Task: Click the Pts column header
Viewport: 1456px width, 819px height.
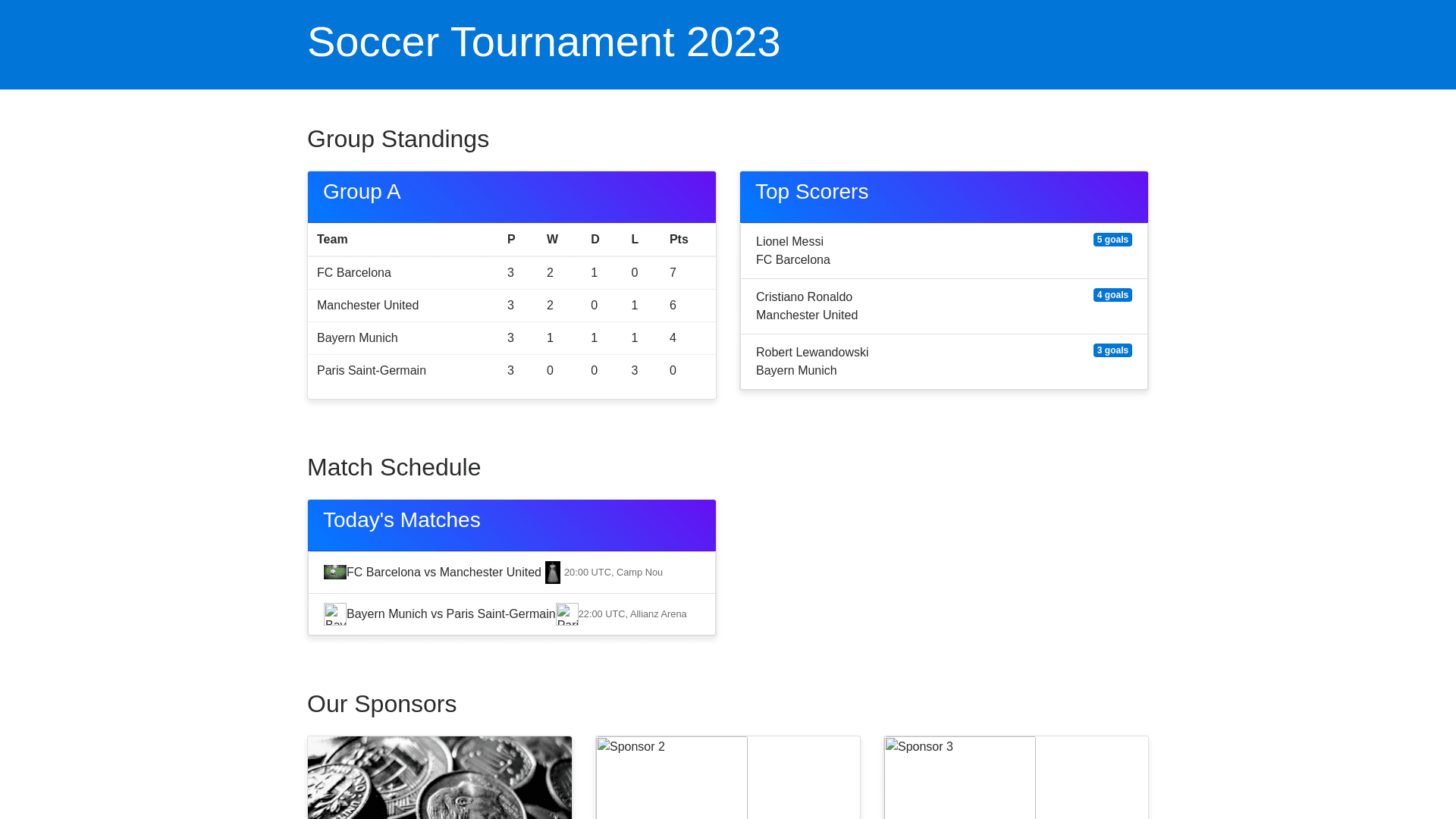Action: (679, 240)
